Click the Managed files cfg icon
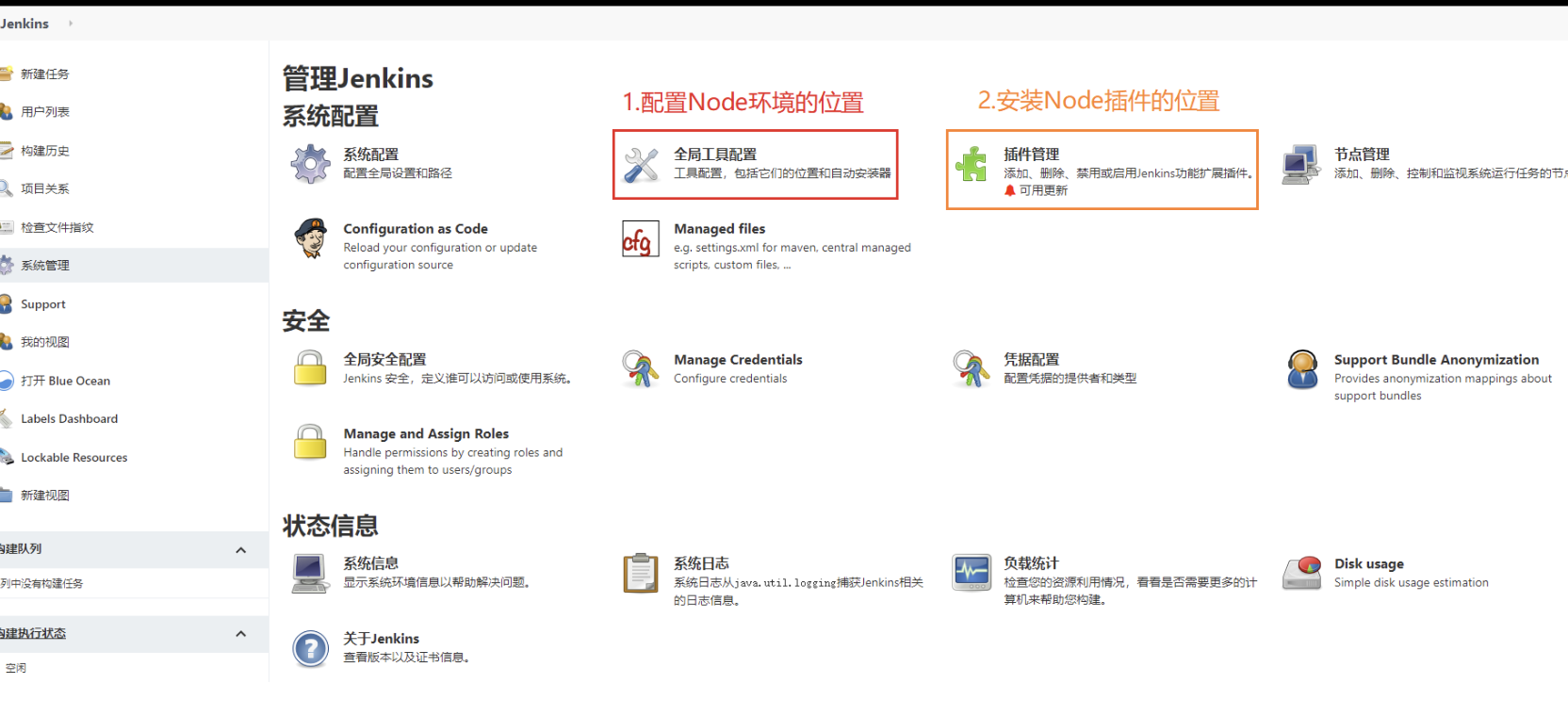 point(641,239)
